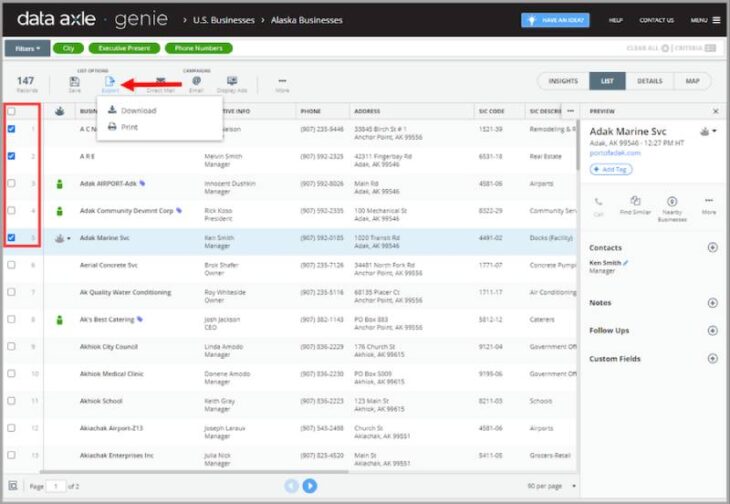Add a new contact with plus icon
This screenshot has width=730, height=504.
coord(712,247)
